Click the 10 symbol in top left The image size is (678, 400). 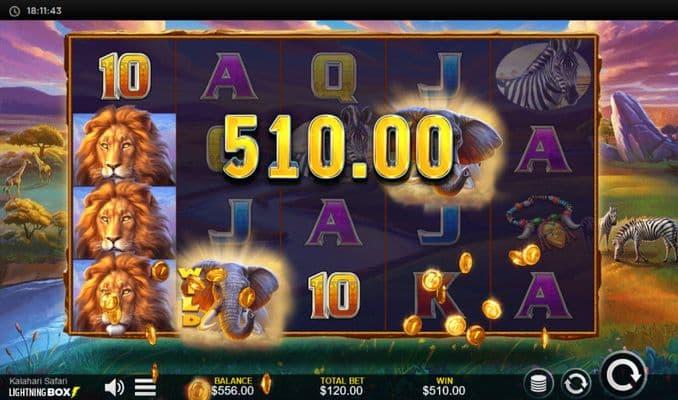point(125,77)
